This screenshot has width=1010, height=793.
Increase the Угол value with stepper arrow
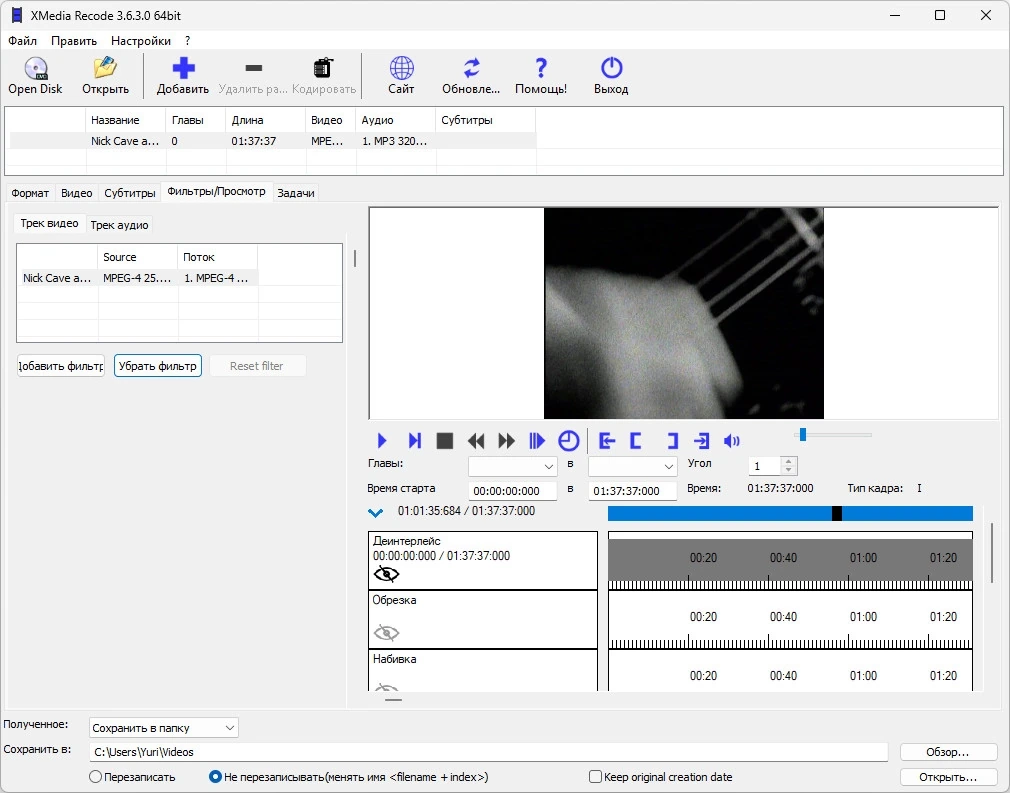tap(788, 461)
